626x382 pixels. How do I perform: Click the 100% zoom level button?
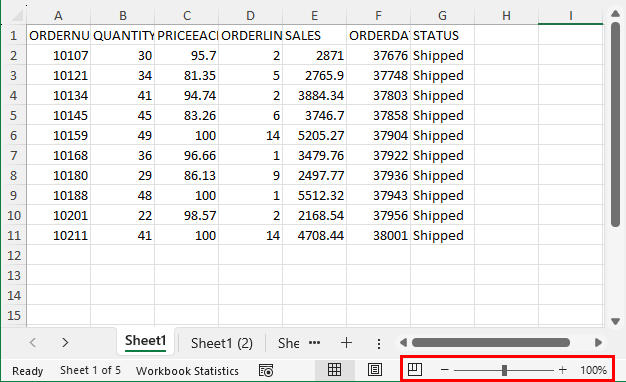tap(593, 370)
